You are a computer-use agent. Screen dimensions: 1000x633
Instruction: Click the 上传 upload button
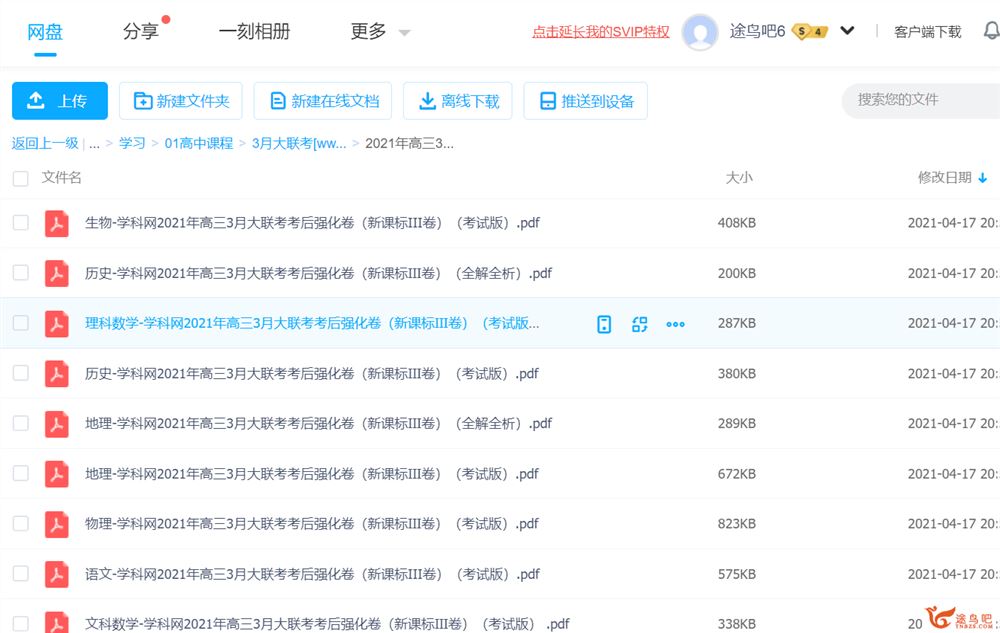(x=60, y=101)
